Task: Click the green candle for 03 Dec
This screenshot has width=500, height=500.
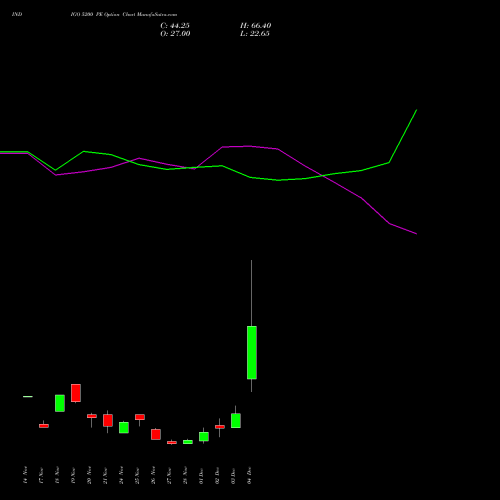Action: tap(236, 420)
